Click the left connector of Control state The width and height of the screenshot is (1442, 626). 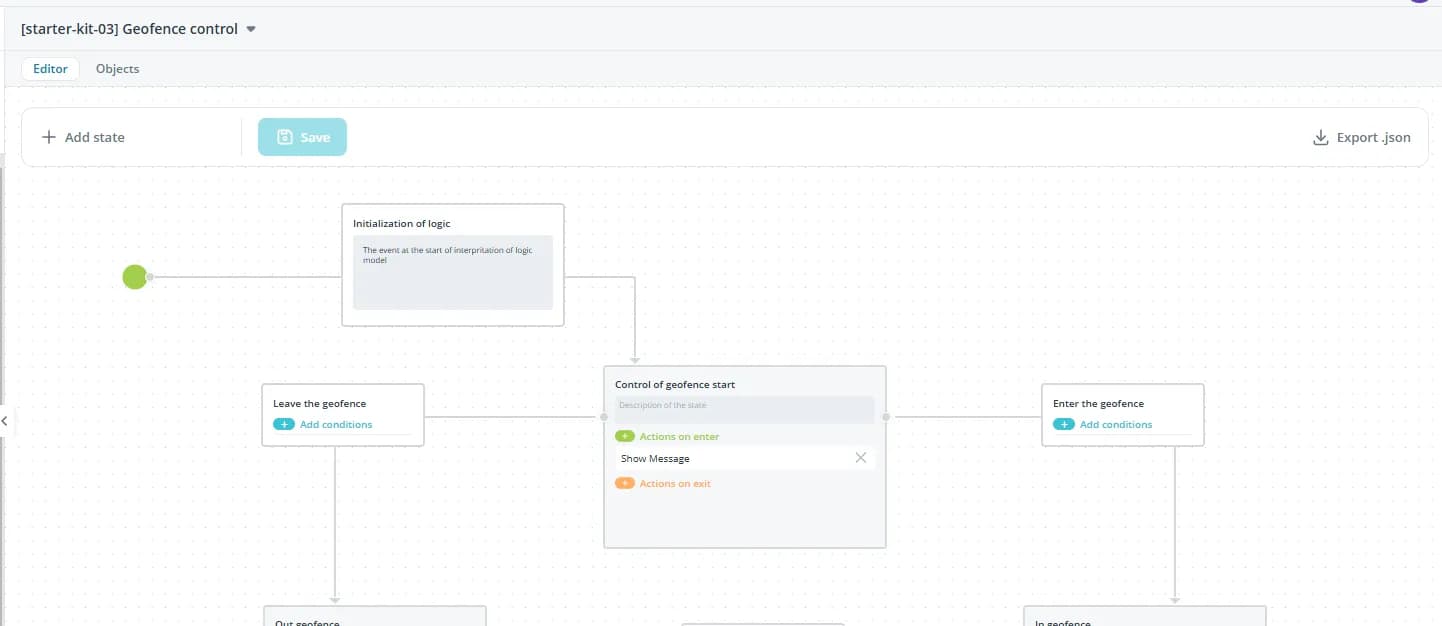click(x=603, y=417)
